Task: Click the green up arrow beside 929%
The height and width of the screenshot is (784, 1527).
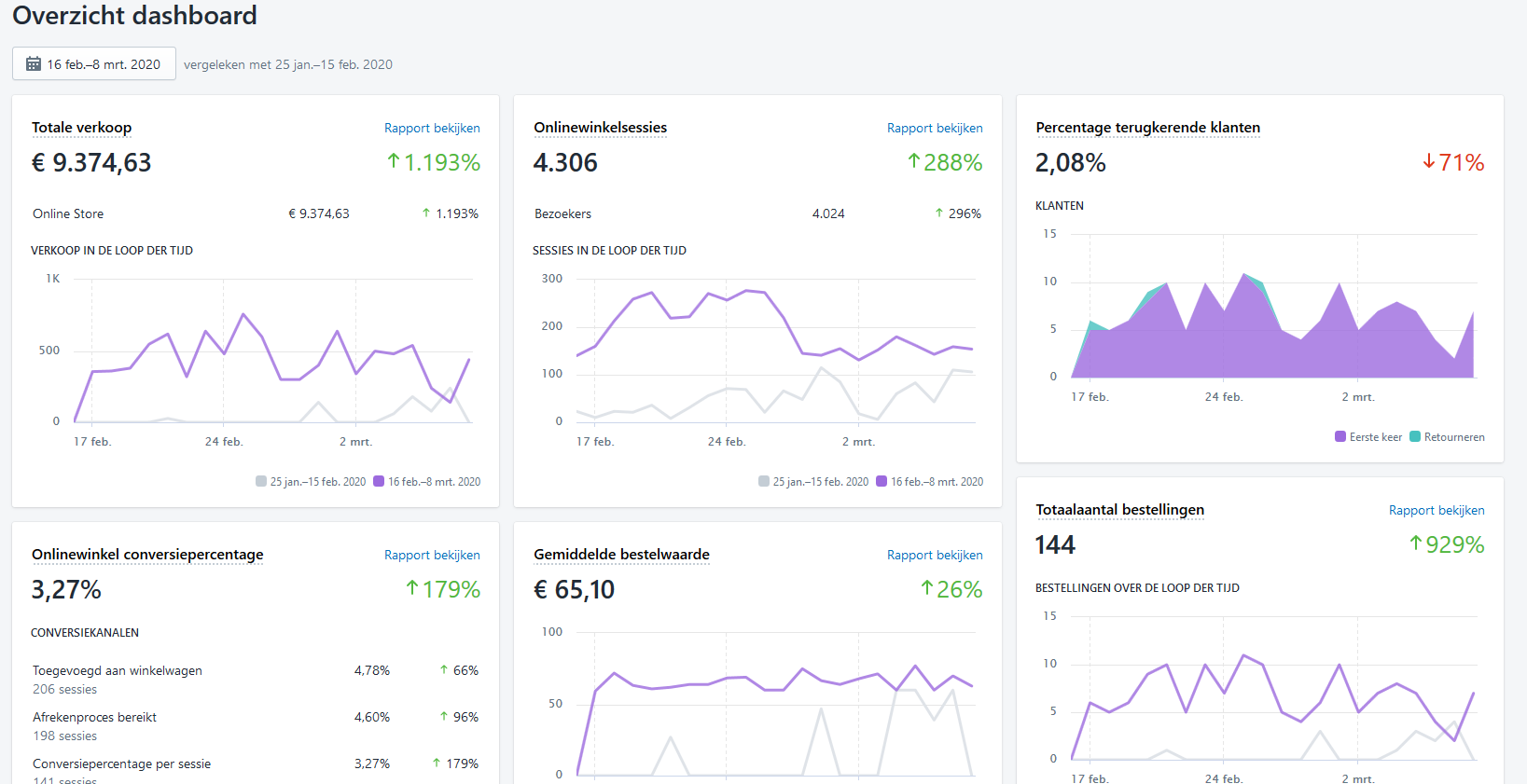Action: [x=1416, y=543]
